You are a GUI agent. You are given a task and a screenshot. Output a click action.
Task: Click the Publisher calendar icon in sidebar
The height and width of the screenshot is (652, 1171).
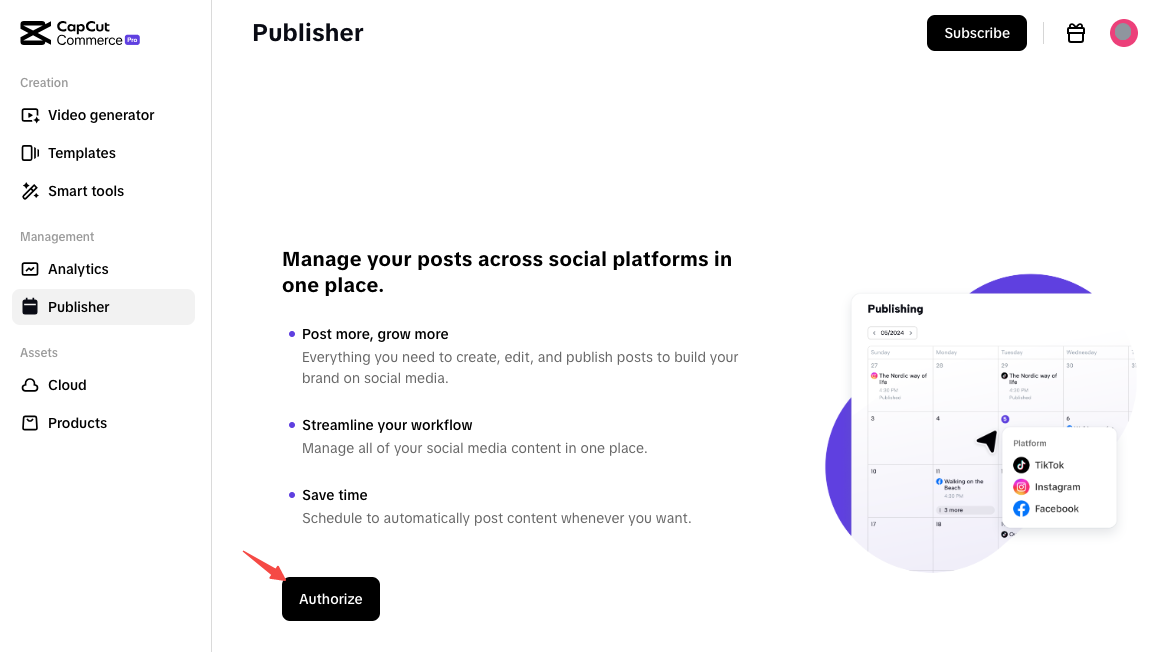30,307
